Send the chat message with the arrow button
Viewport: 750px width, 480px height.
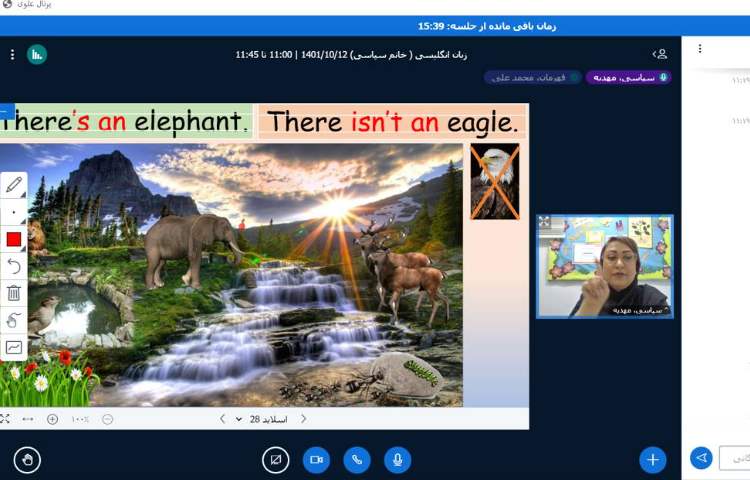tap(701, 458)
